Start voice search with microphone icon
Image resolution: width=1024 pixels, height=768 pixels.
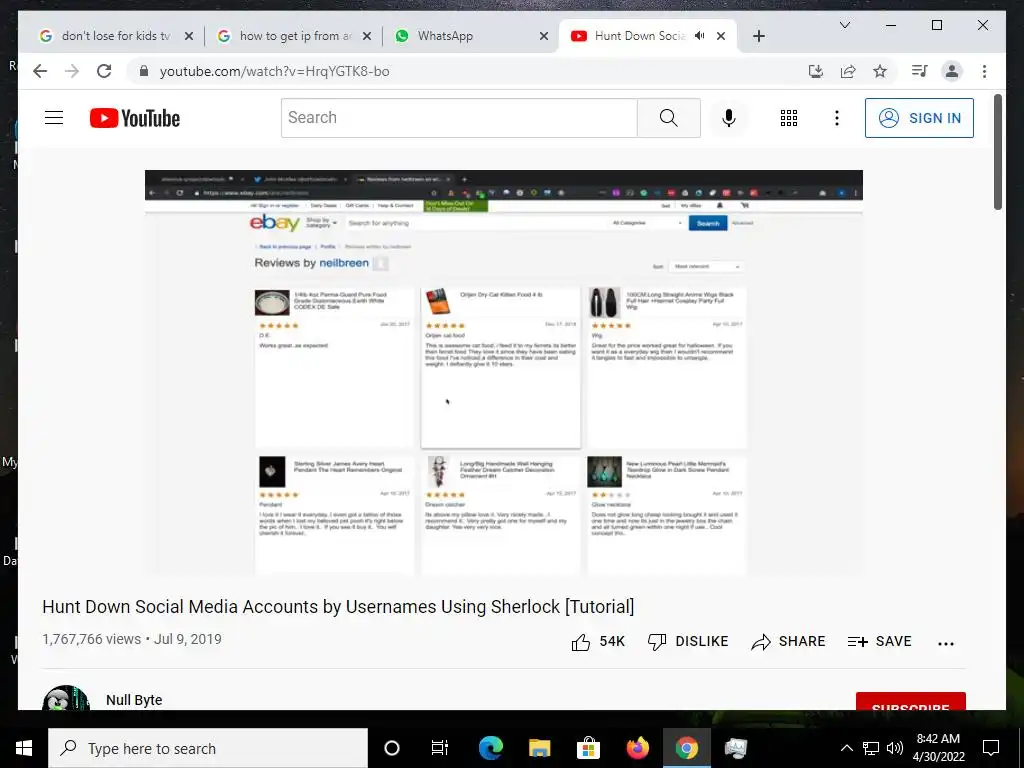click(729, 118)
